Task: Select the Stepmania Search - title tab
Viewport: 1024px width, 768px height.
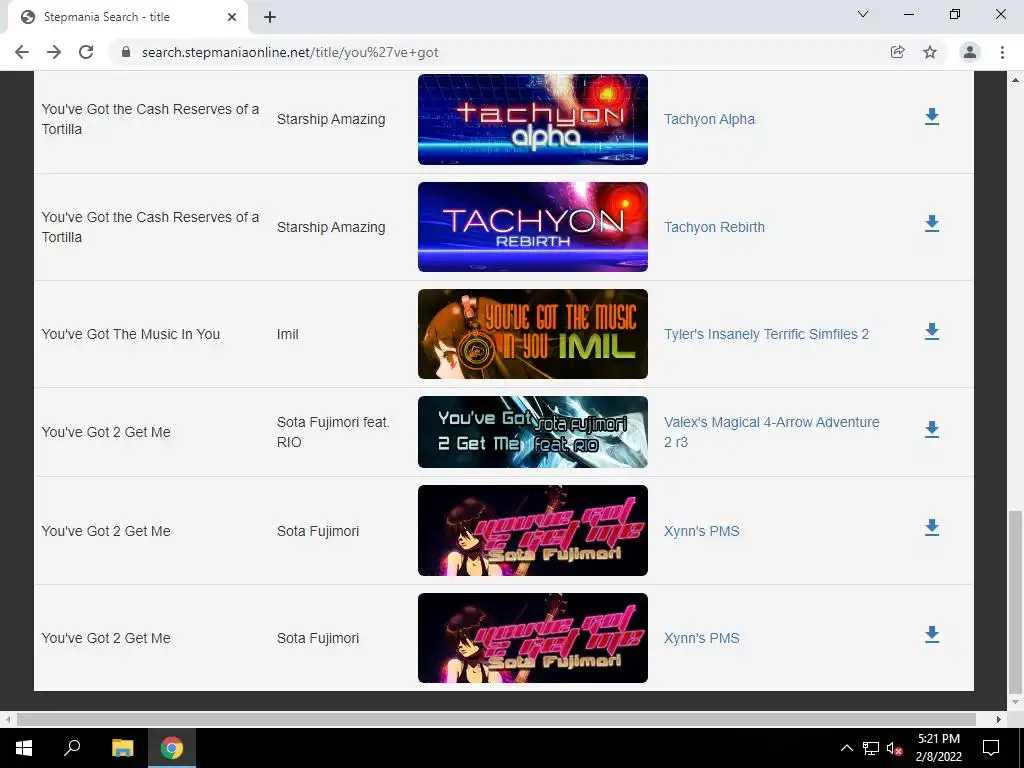Action: [x=127, y=18]
